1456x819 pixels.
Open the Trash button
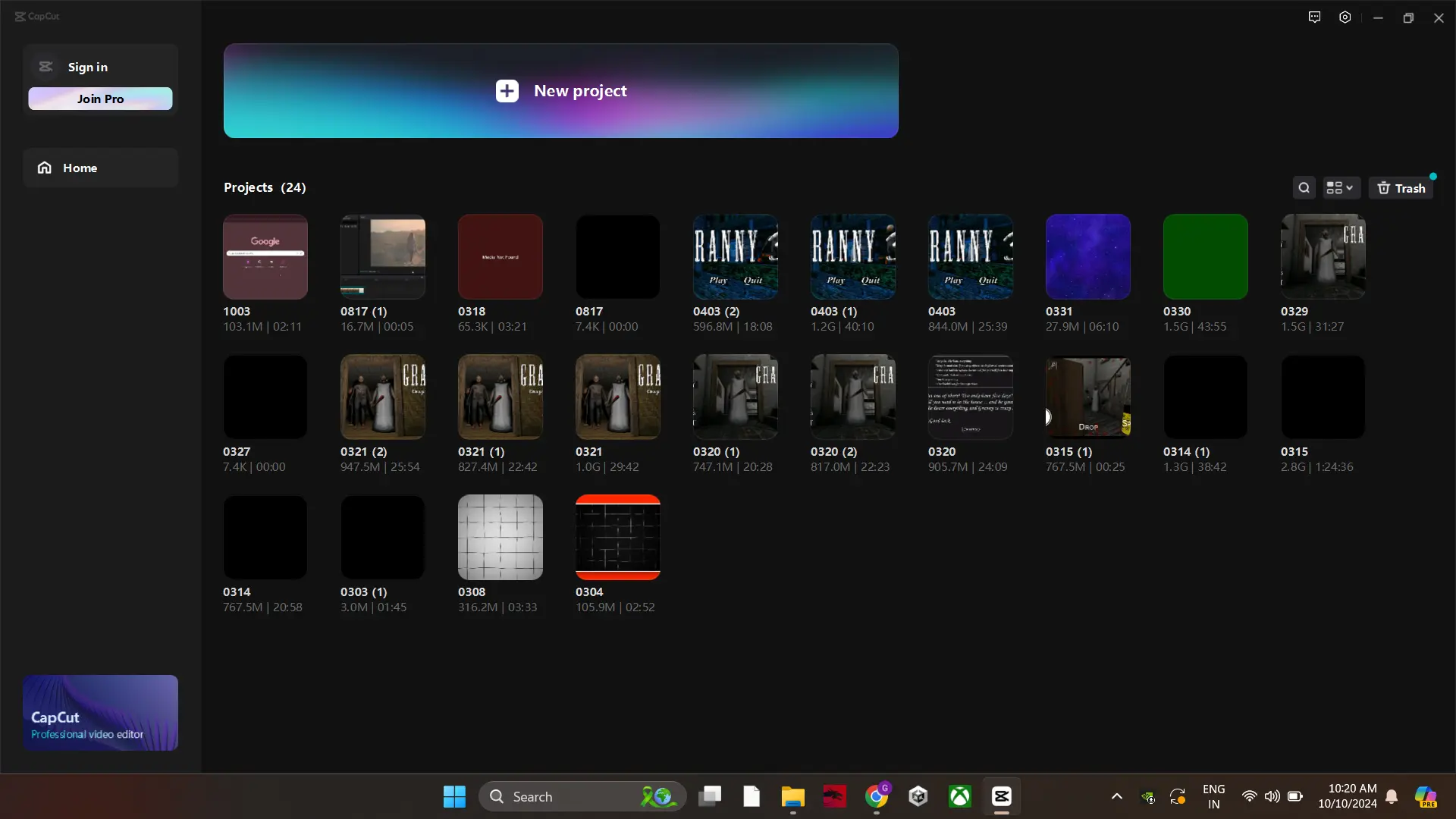(x=1401, y=188)
